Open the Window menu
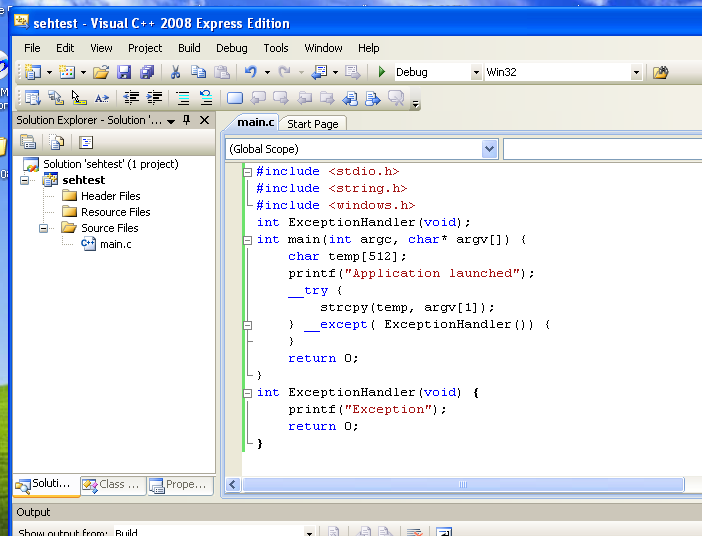The width and height of the screenshot is (702, 536). point(323,48)
